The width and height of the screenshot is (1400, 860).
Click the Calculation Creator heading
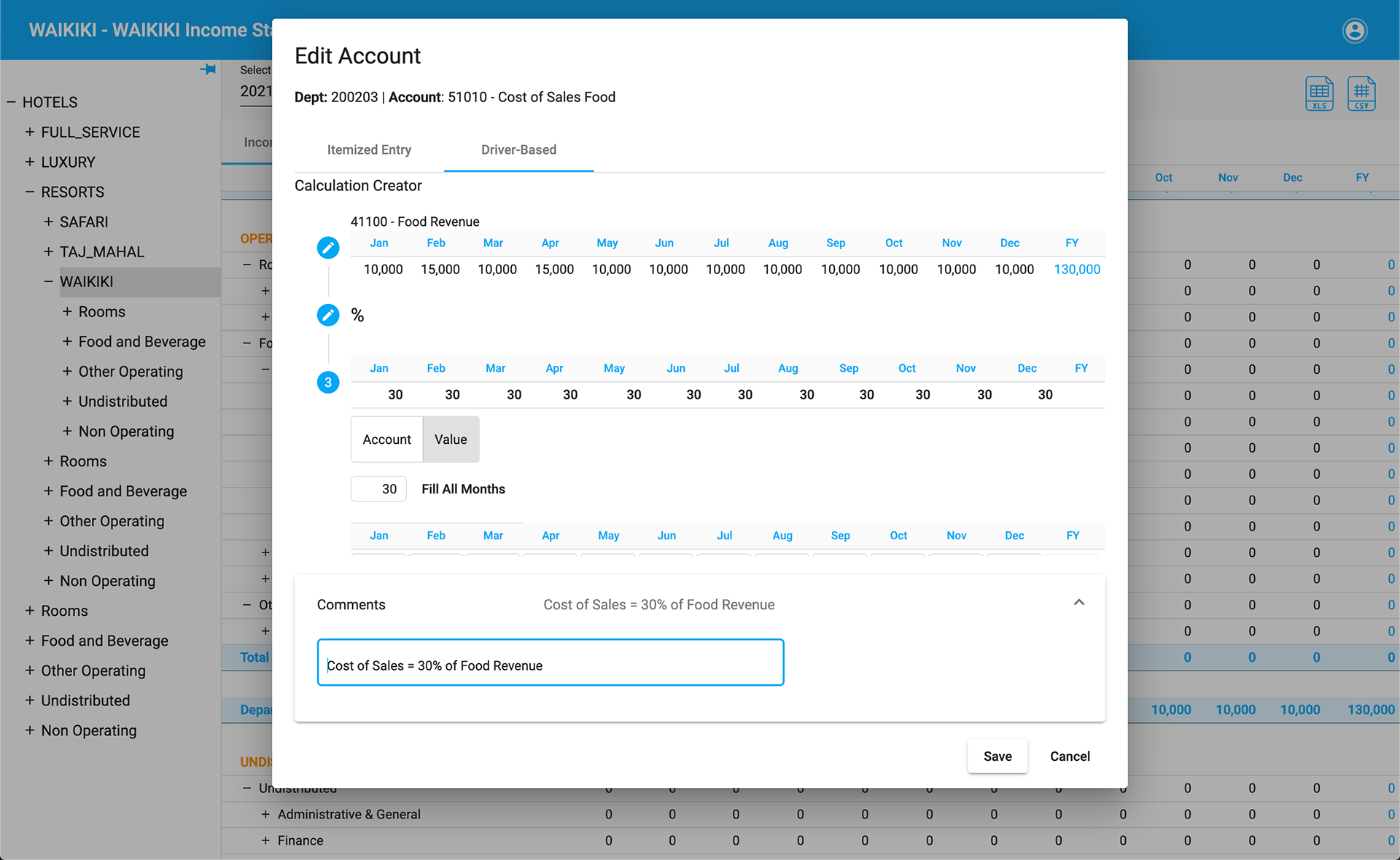point(358,185)
